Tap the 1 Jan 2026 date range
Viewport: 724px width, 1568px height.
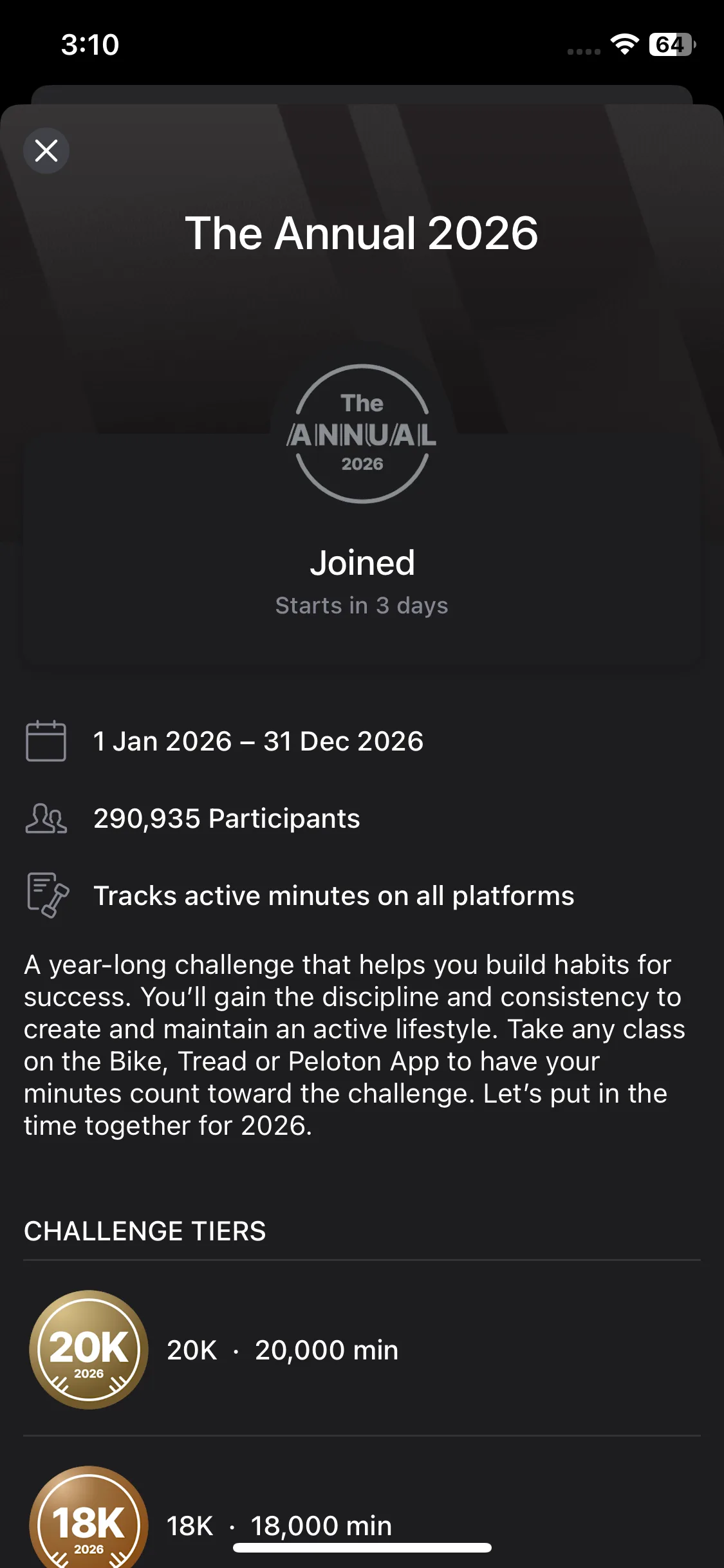click(x=258, y=742)
